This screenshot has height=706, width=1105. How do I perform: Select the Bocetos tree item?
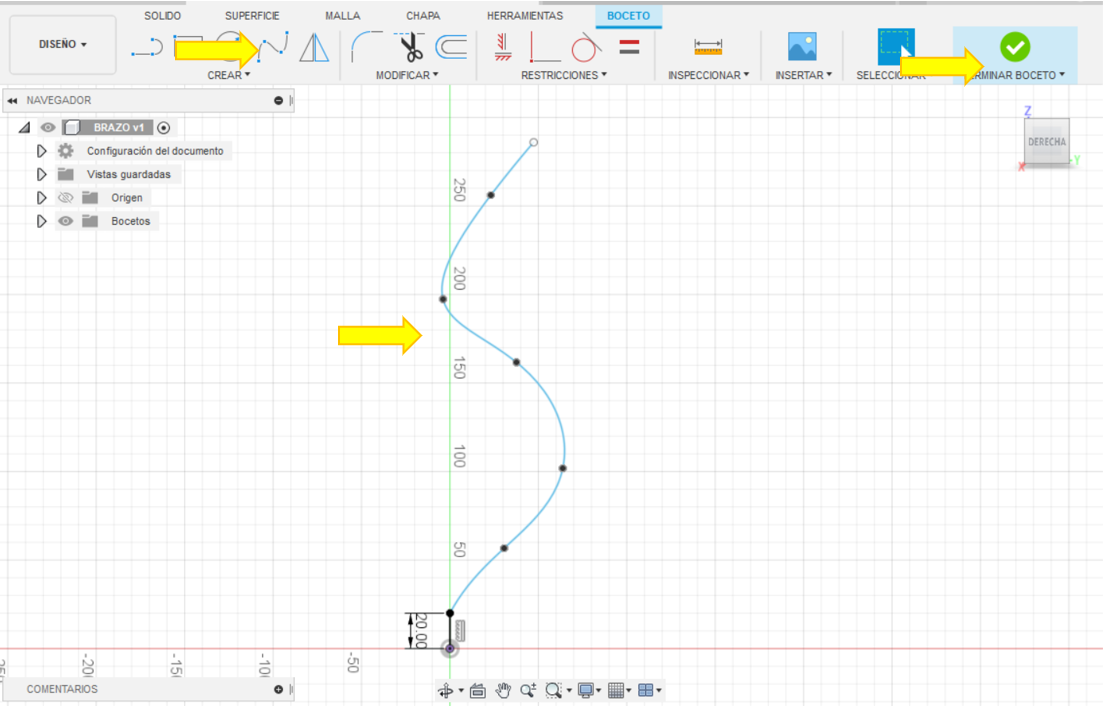click(130, 221)
